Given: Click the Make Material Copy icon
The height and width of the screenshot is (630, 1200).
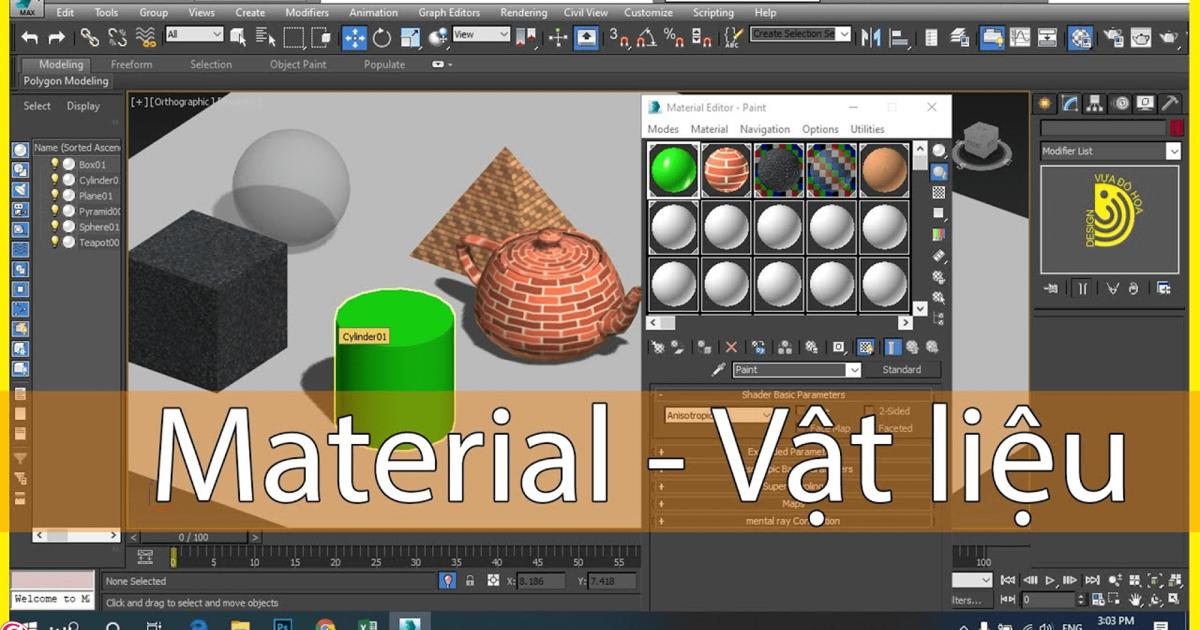Looking at the screenshot, I should 758,347.
